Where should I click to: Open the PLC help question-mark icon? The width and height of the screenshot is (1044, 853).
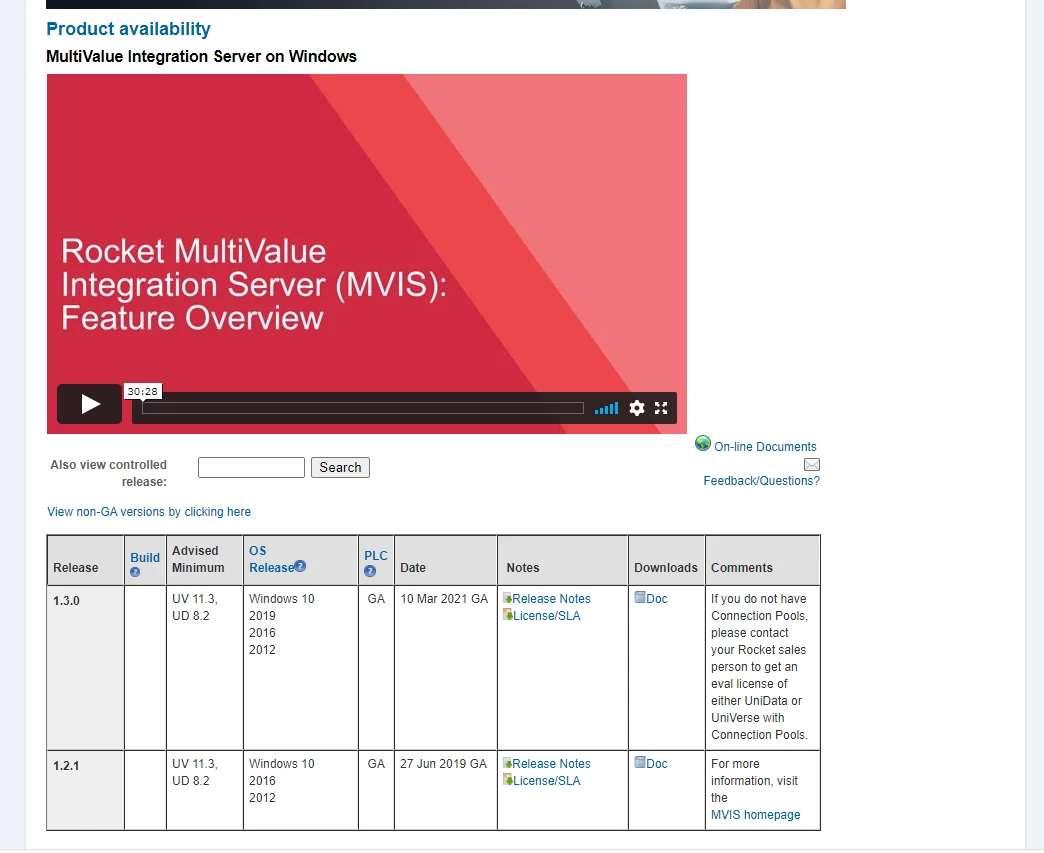tap(370, 571)
